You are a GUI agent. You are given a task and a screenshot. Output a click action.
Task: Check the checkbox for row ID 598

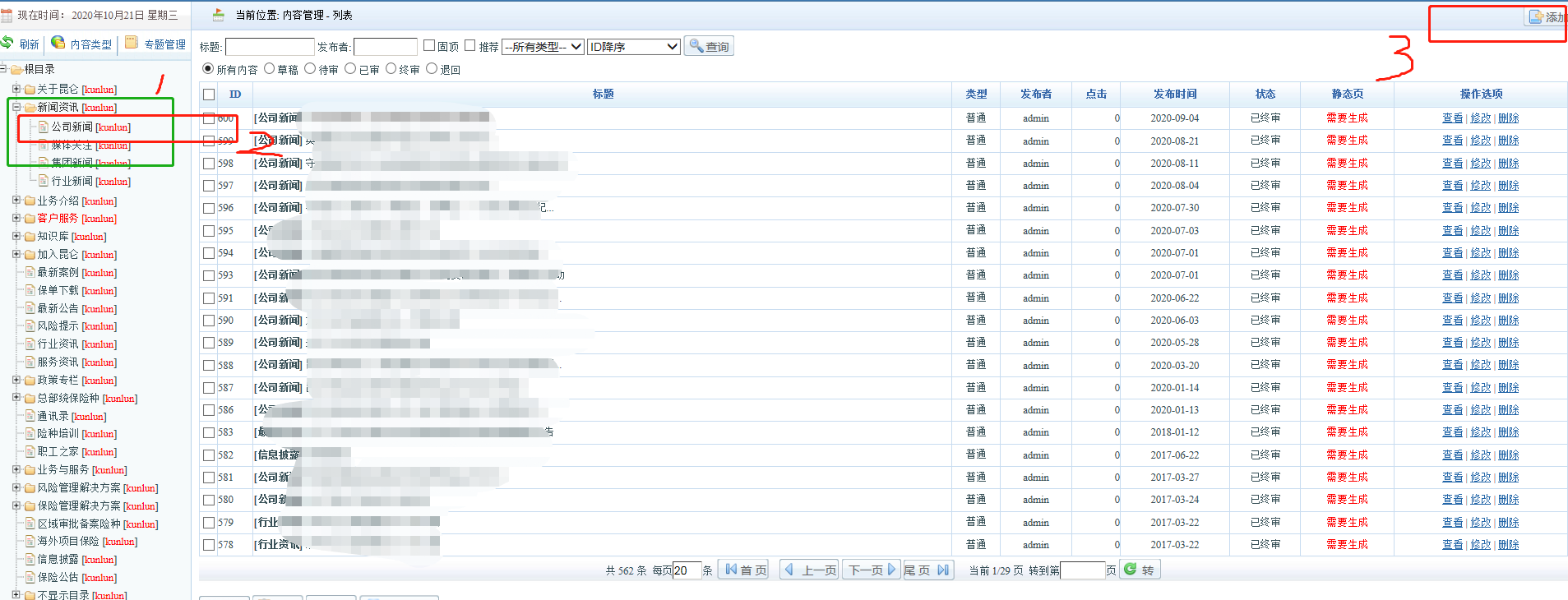(x=209, y=164)
